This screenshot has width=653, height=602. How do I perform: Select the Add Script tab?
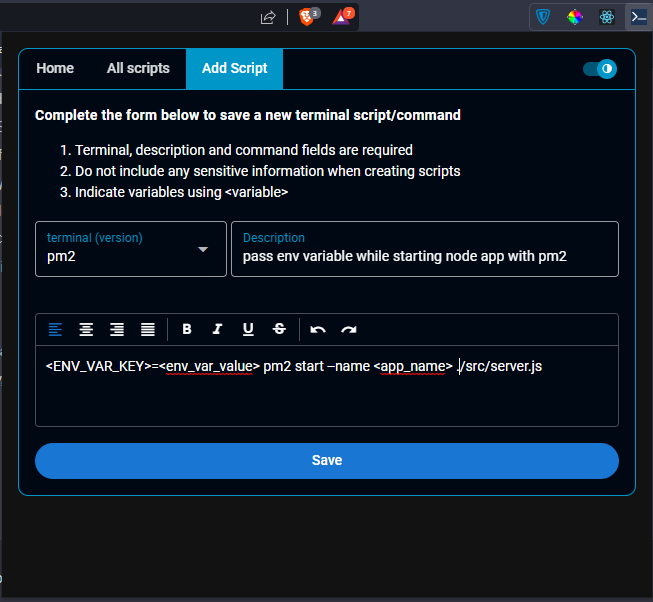[x=234, y=68]
